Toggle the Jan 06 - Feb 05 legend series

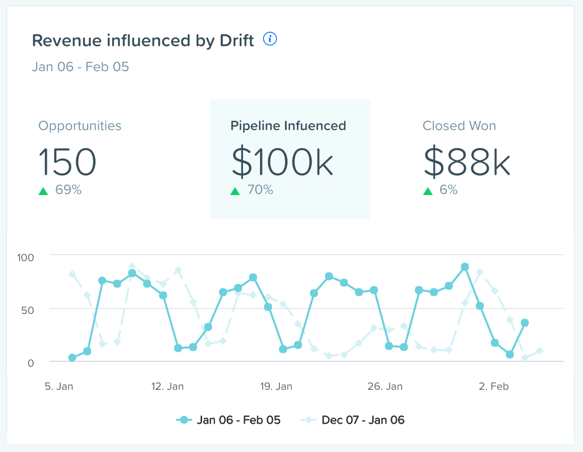click(x=228, y=420)
